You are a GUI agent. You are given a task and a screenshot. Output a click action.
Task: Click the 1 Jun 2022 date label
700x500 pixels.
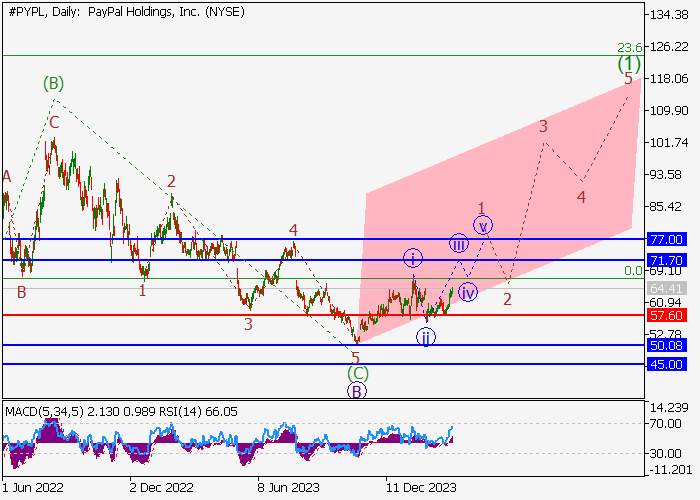33,487
